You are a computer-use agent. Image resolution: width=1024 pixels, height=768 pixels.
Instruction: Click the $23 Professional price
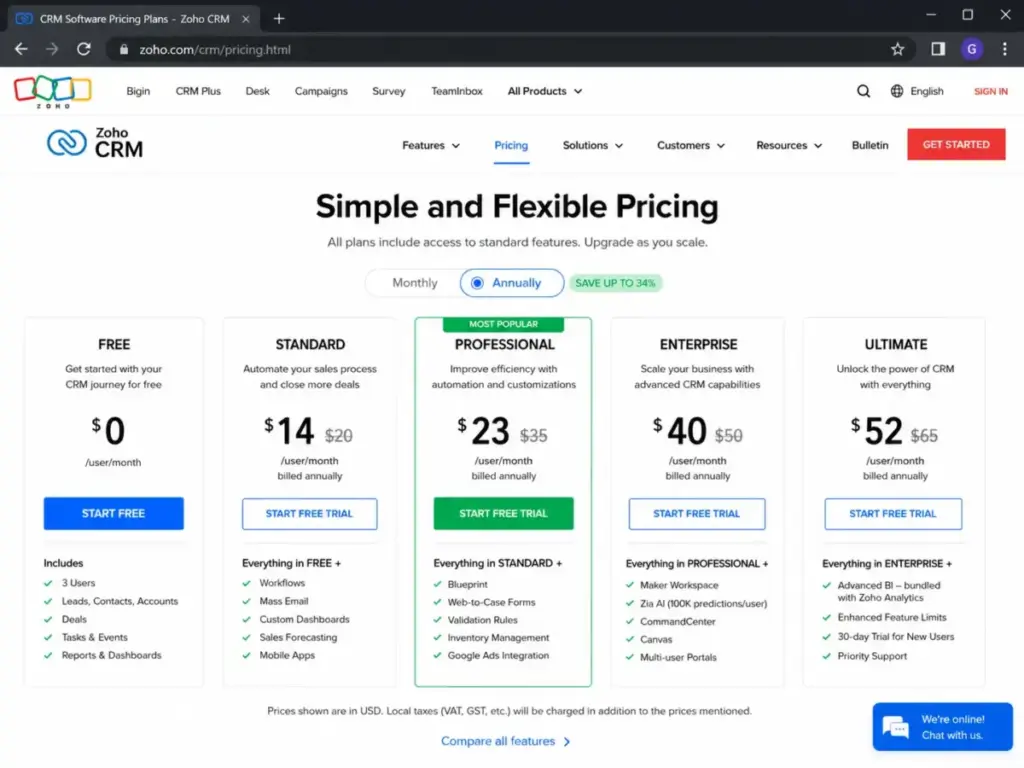(x=483, y=431)
